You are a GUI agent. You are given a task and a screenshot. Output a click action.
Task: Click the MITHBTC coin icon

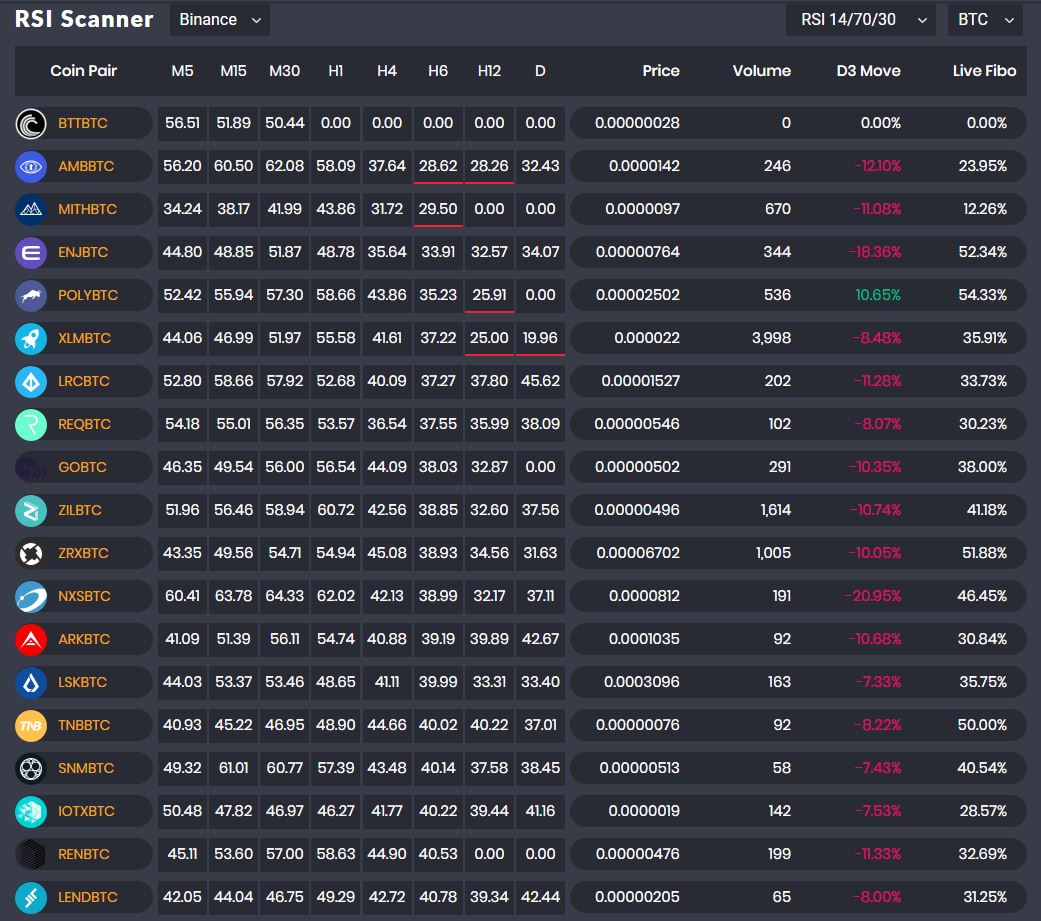[x=31, y=210]
